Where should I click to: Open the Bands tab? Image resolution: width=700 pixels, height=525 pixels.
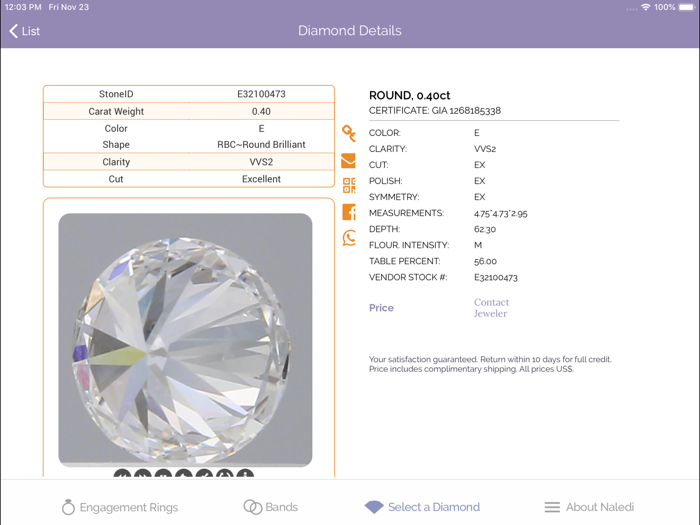tap(271, 507)
